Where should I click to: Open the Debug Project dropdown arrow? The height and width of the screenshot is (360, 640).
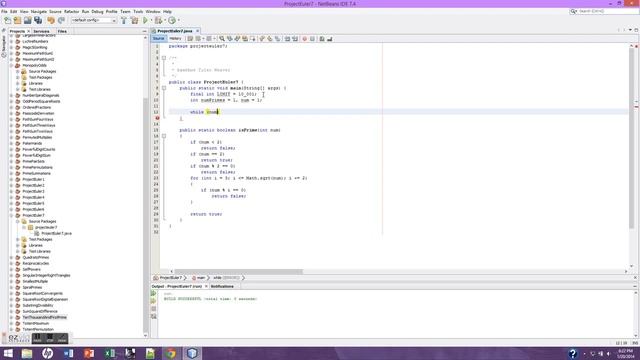[164, 20]
